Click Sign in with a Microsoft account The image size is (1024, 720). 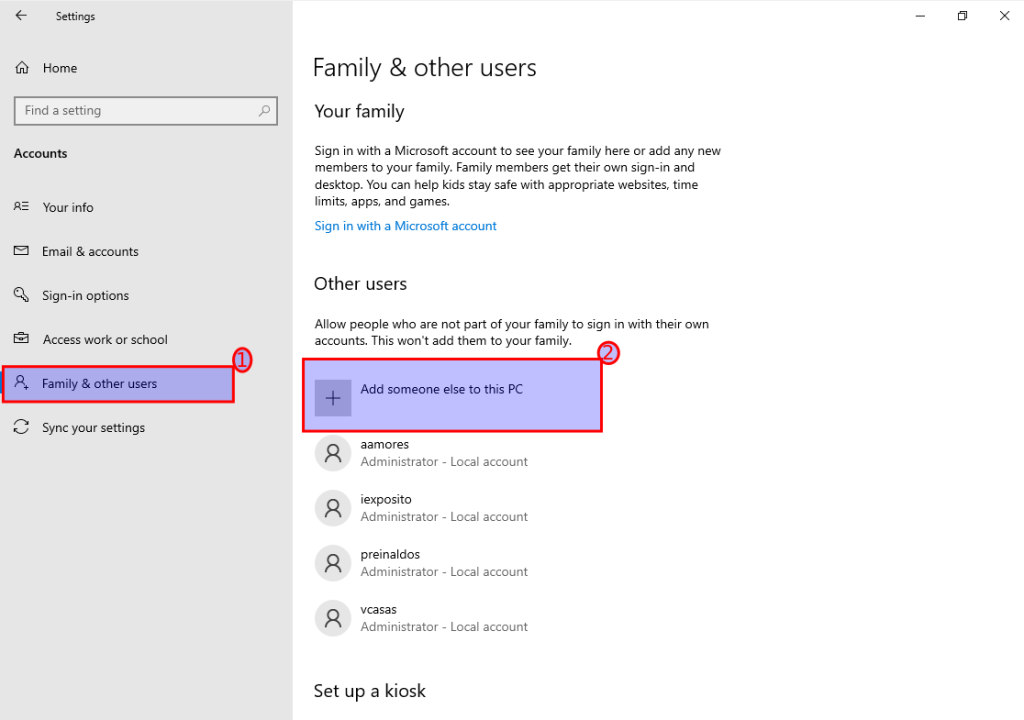405,226
